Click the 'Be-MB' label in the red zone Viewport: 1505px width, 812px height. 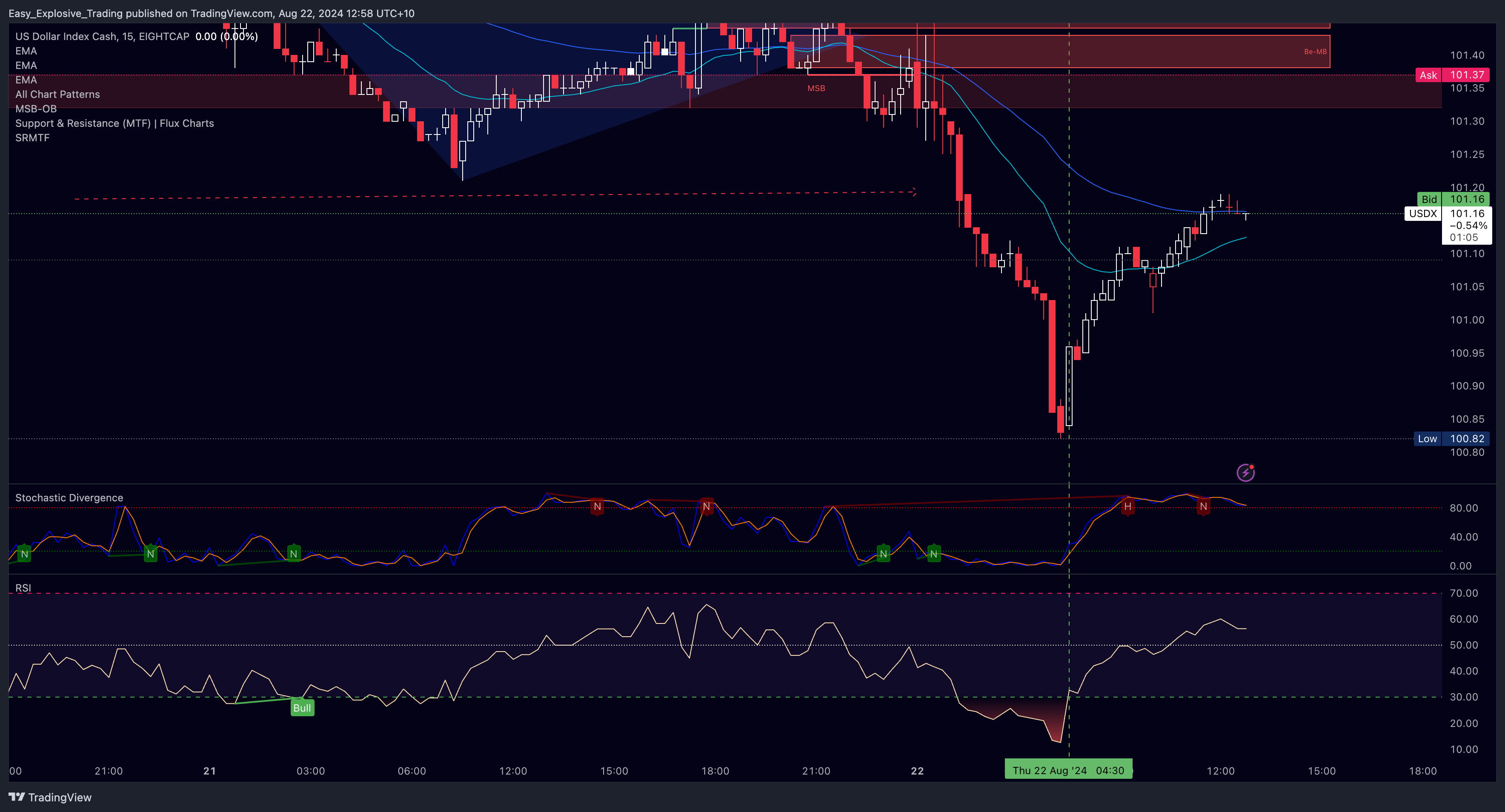coord(1315,51)
